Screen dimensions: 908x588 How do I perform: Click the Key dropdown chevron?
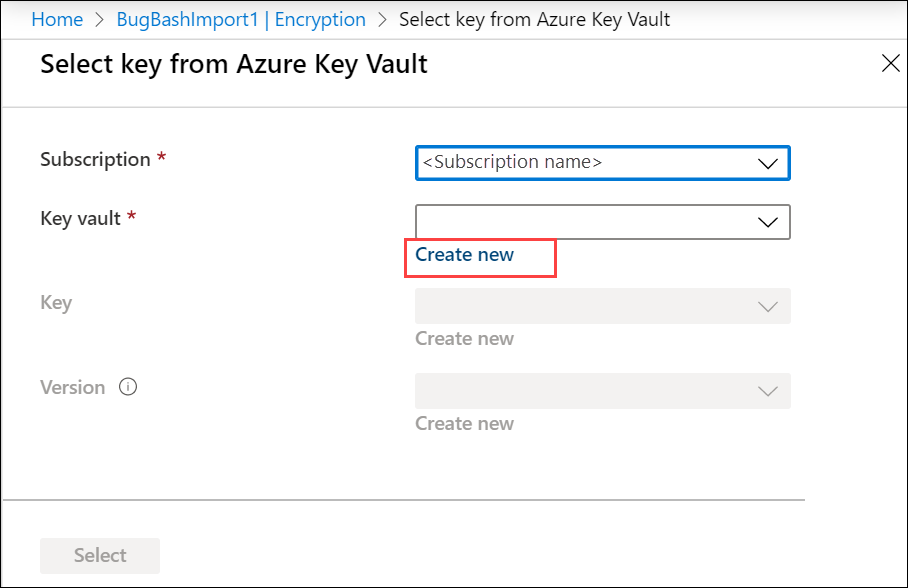pyautogui.click(x=768, y=306)
